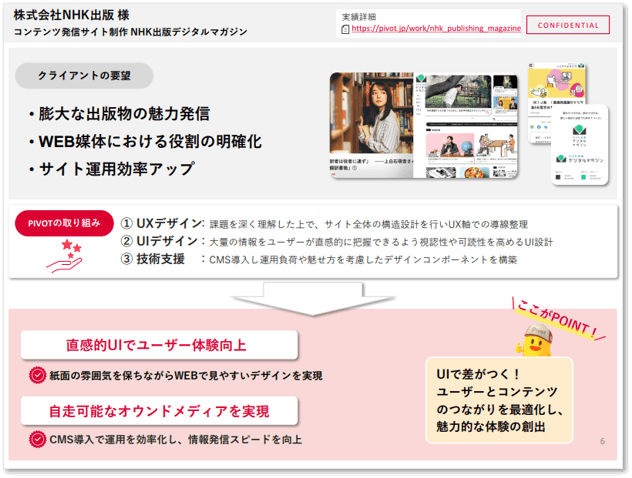Open the desktop site screenshot with woman in library
Image resolution: width=632 pixels, height=478 pixels.
point(424,125)
